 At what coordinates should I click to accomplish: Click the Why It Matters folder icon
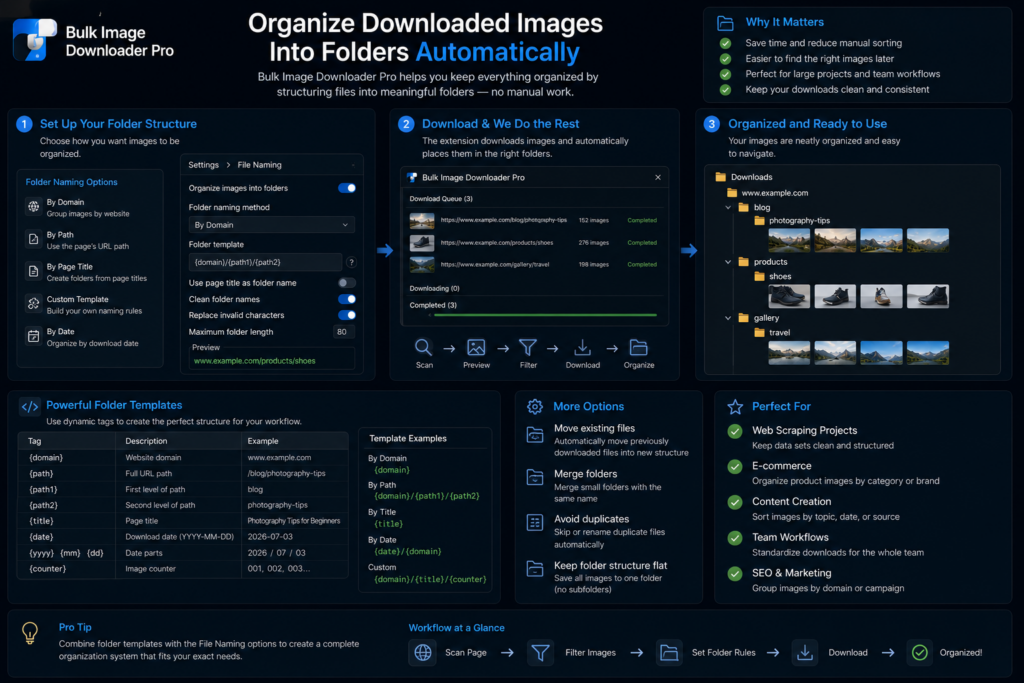[725, 23]
